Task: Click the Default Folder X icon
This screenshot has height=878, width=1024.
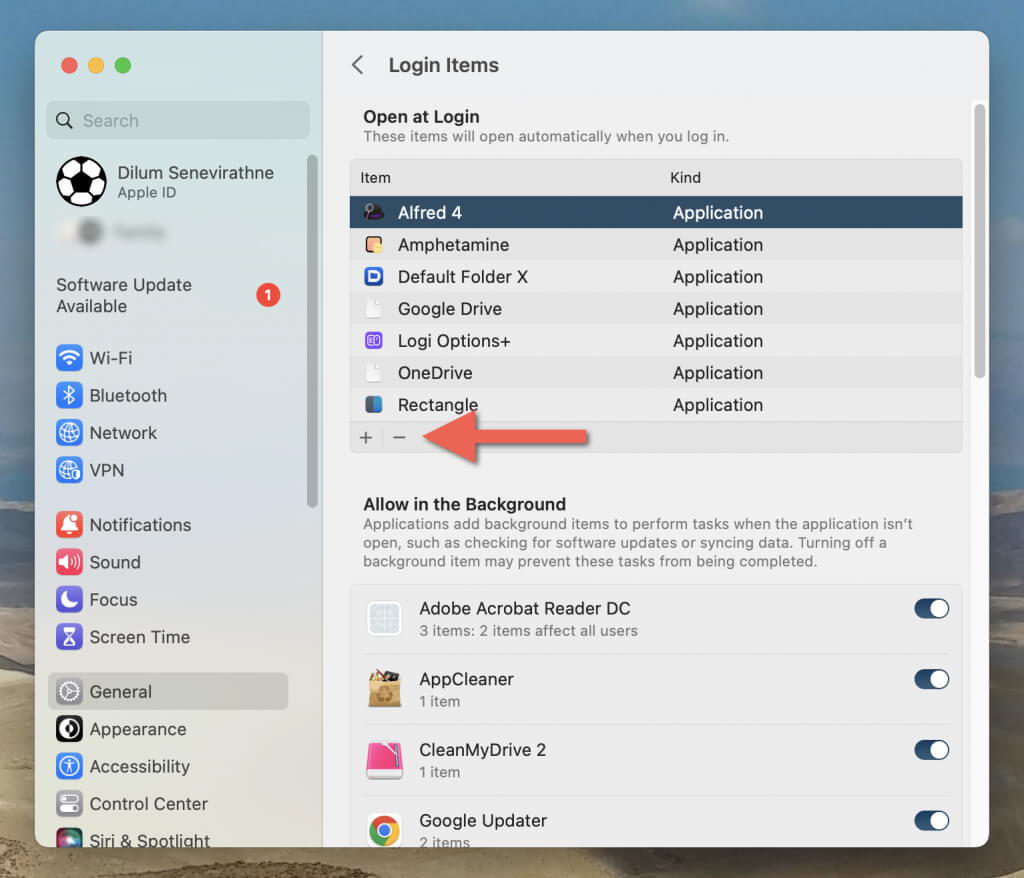Action: [x=374, y=276]
